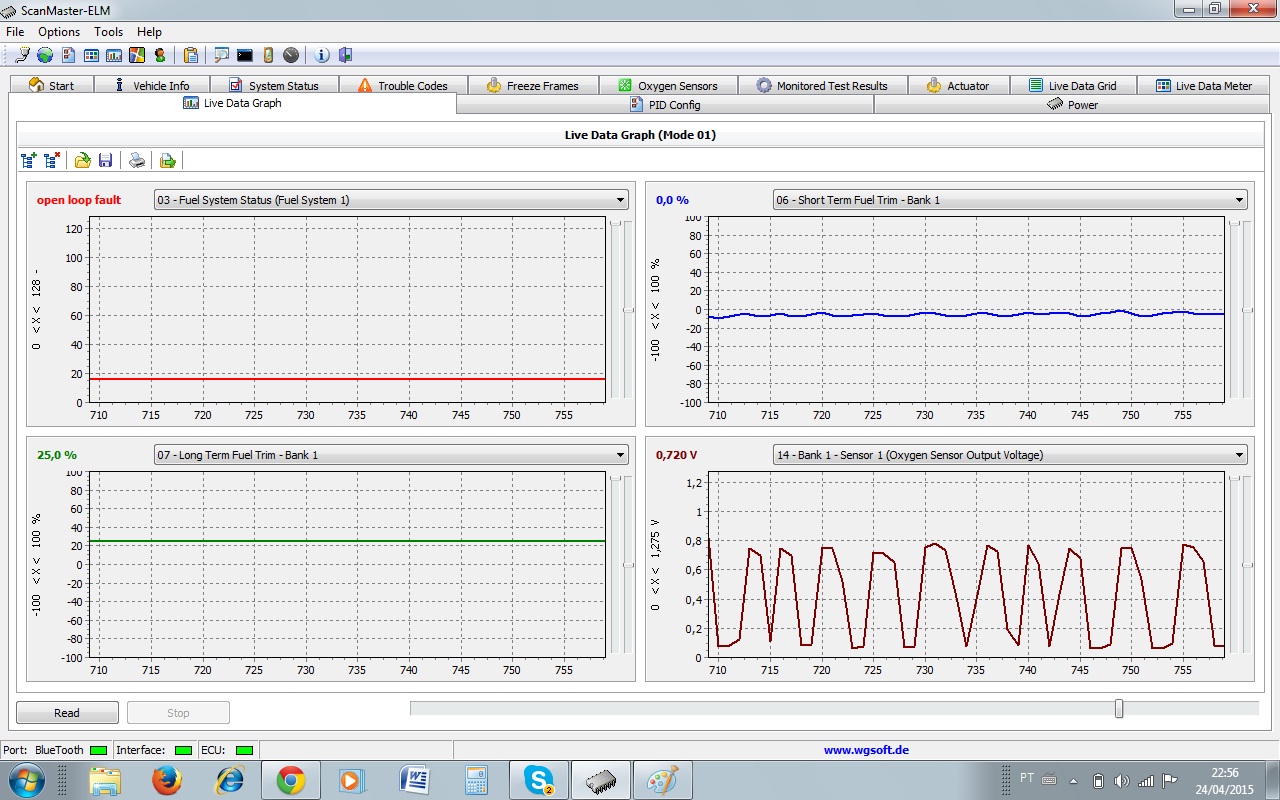1280x800 pixels.
Task: Open Google Chrome from the taskbar
Action: coord(291,779)
